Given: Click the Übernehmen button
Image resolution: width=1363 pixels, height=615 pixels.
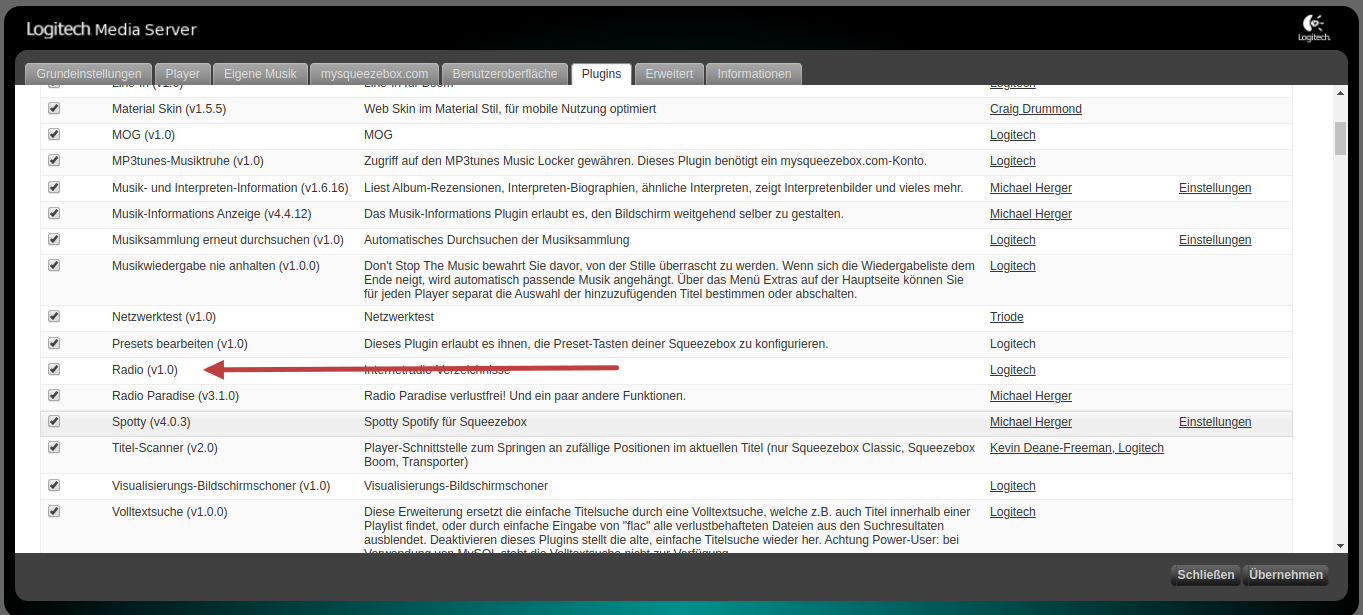Looking at the screenshot, I should pos(1286,575).
